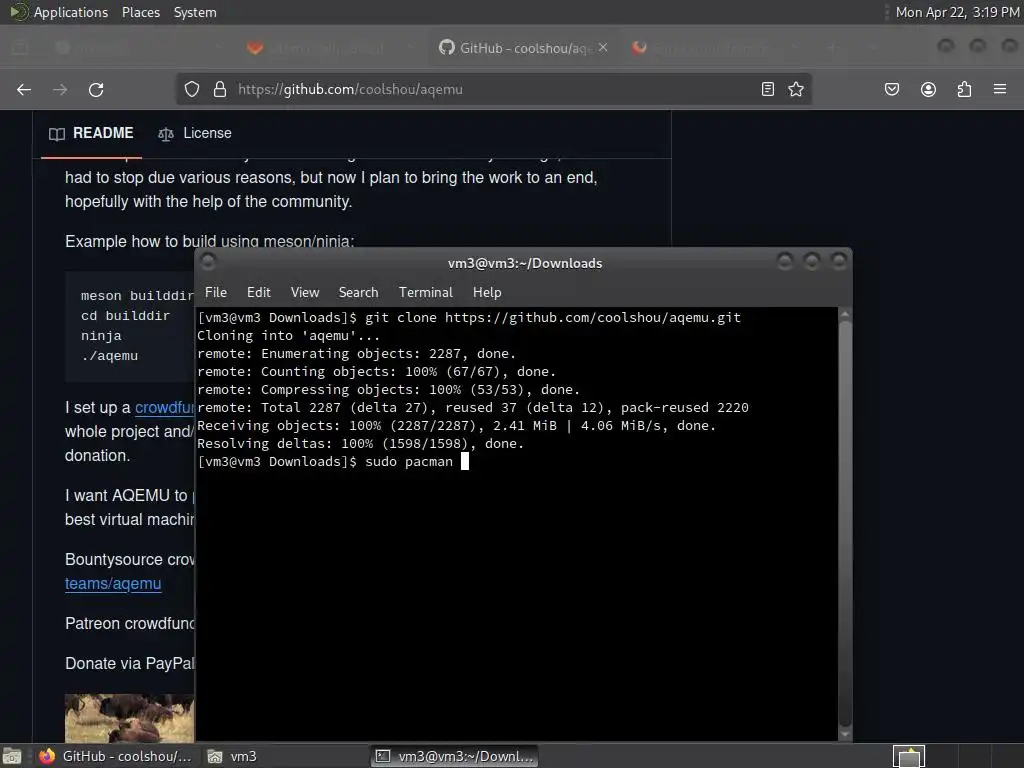Click the 'Resolving deltas: 100%' terminal line
Screen dimensions: 1024x768
[360, 443]
